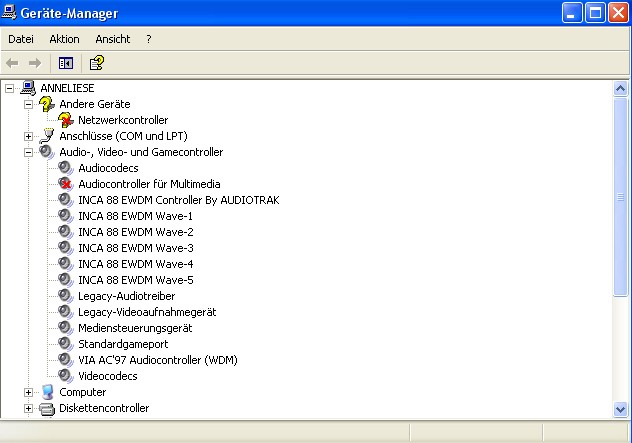Screen dimensions: 632x443
Task: Collapse Audio-, Video- und Gamecontroller branch
Action: point(28,152)
